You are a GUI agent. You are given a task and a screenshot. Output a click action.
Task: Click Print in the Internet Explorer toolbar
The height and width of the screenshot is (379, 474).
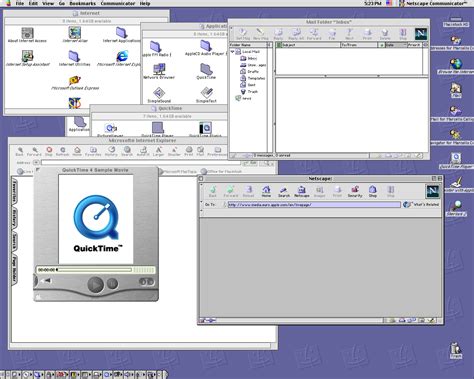[x=189, y=151]
